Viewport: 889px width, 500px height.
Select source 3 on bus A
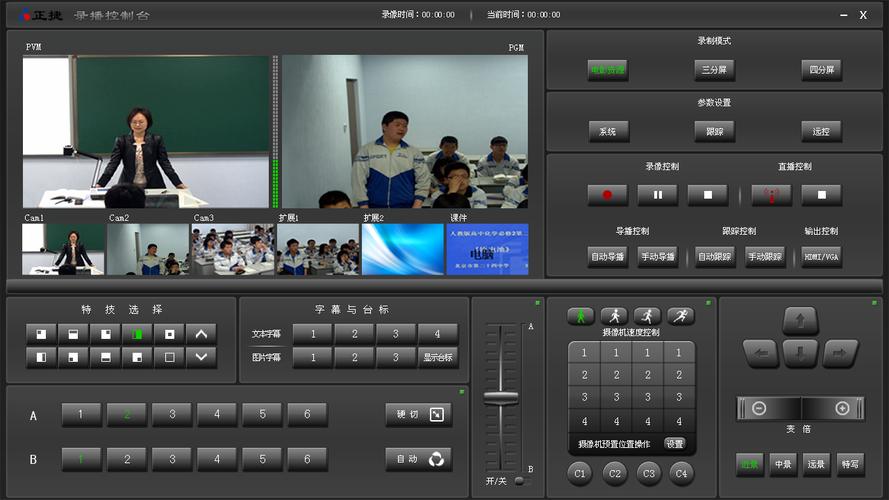172,414
